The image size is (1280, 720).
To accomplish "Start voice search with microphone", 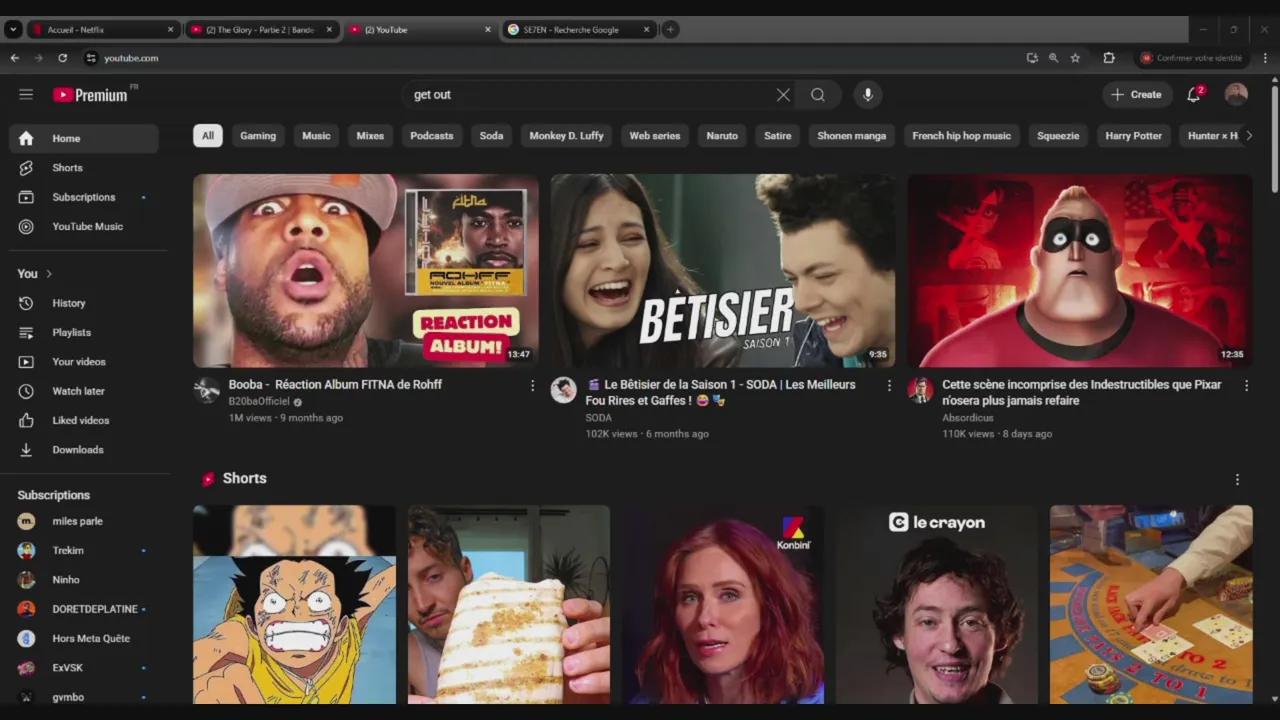I will click(868, 95).
